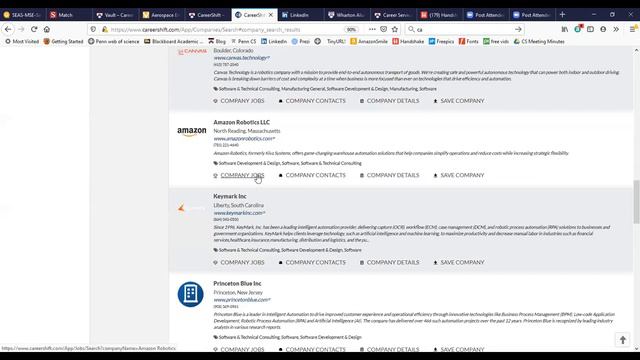Open the Prezi bookmark

pyautogui.click(x=301, y=41)
